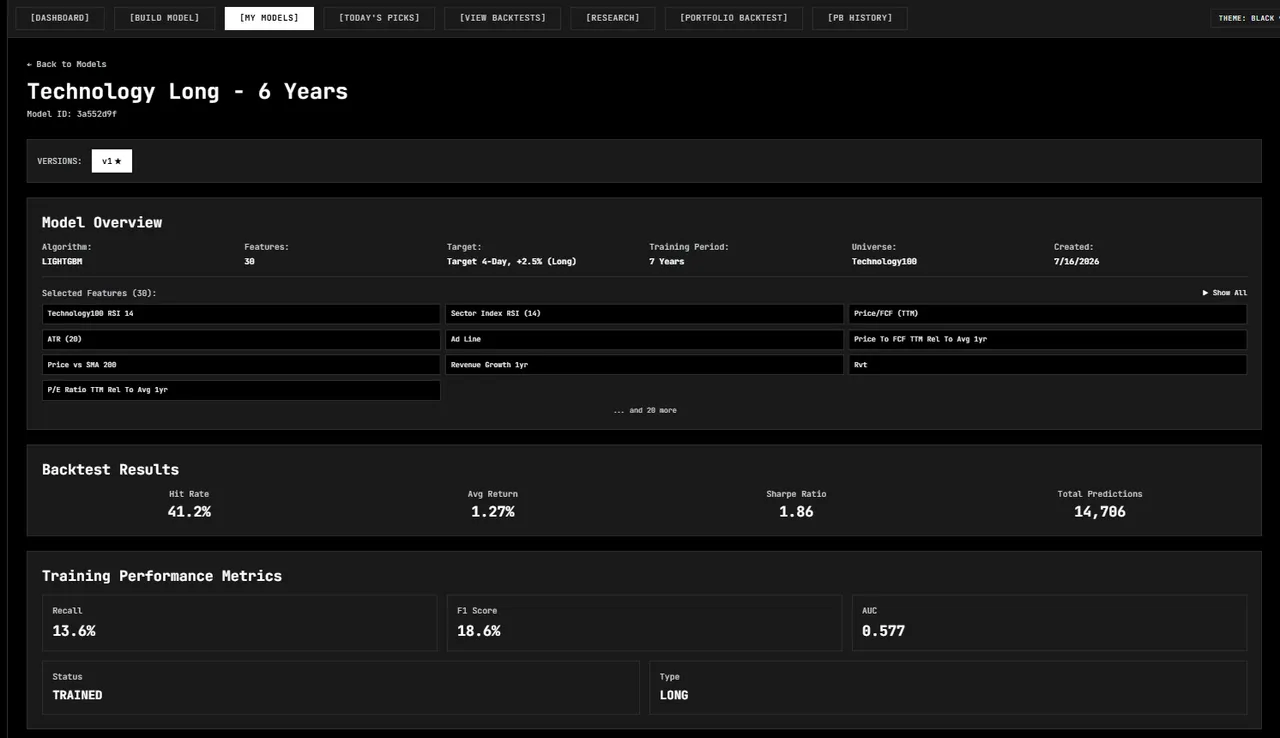
Task: Change the Theme: Black selector
Action: pos(1245,18)
